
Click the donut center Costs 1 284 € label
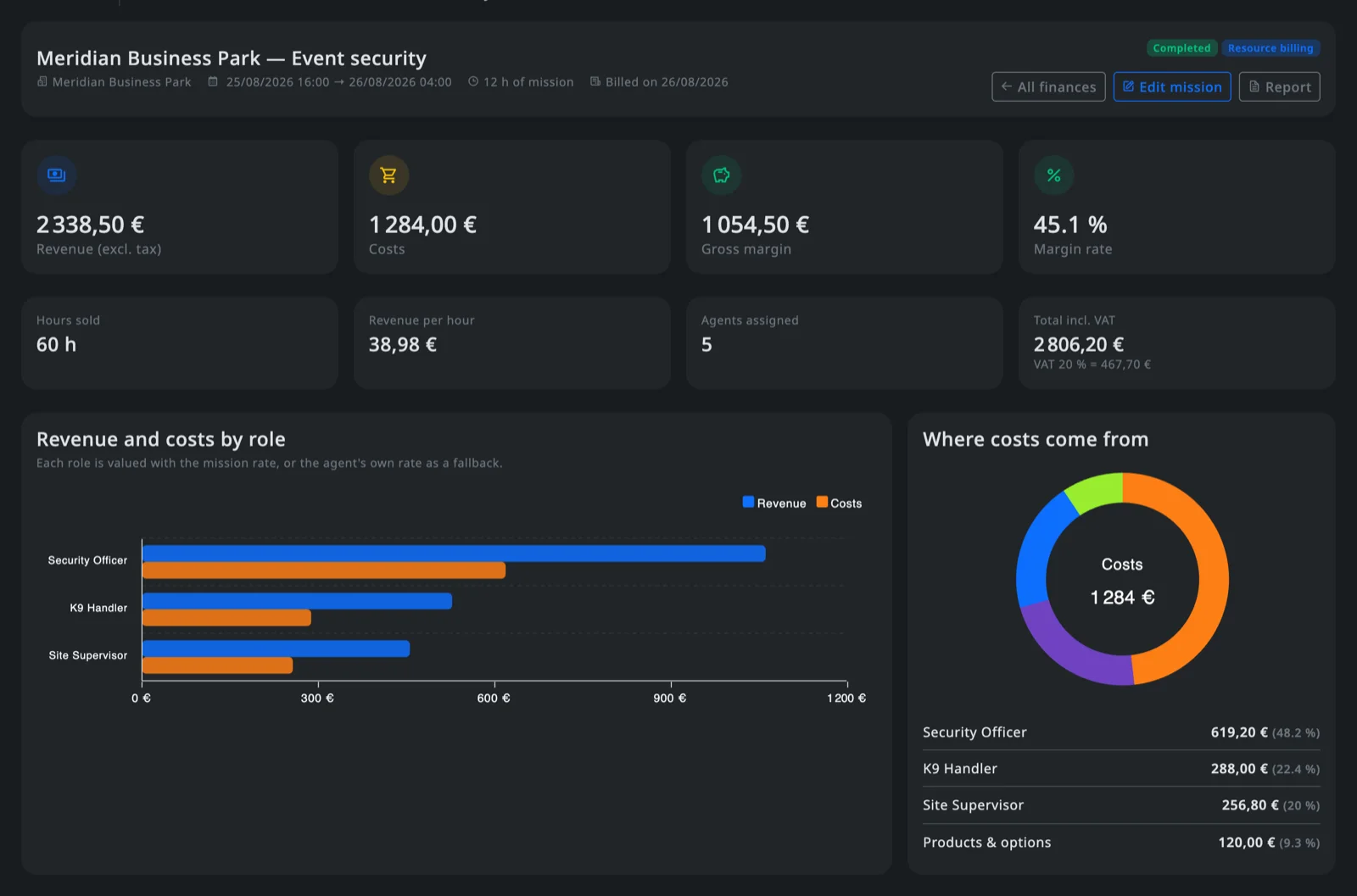tap(1122, 582)
